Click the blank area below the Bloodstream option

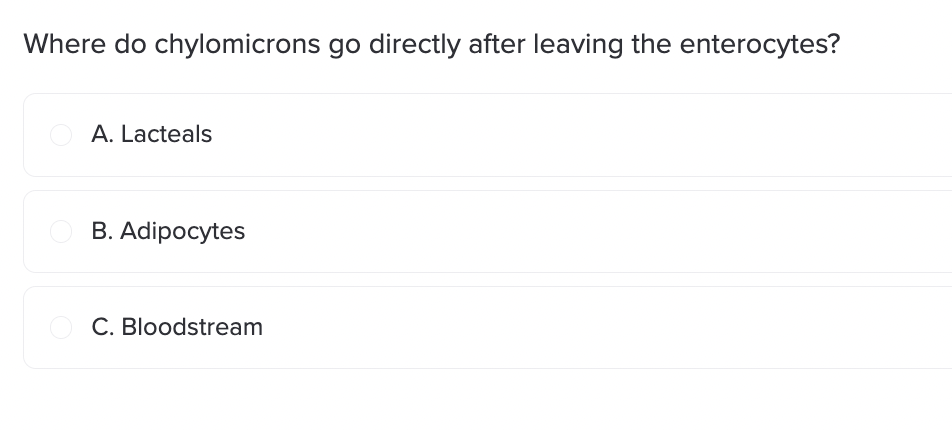pos(476,401)
